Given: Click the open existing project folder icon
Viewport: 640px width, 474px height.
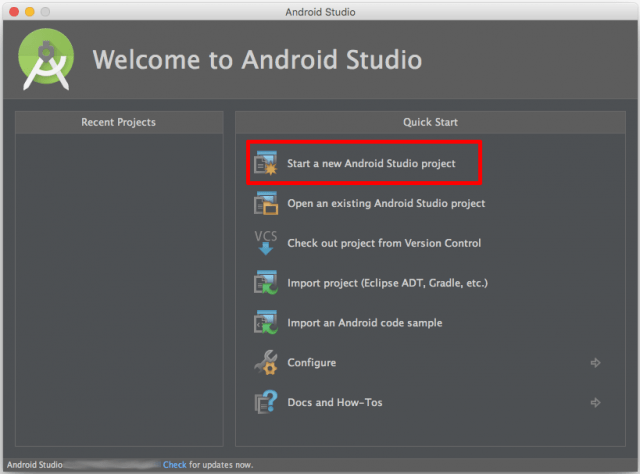Looking at the screenshot, I should click(265, 203).
